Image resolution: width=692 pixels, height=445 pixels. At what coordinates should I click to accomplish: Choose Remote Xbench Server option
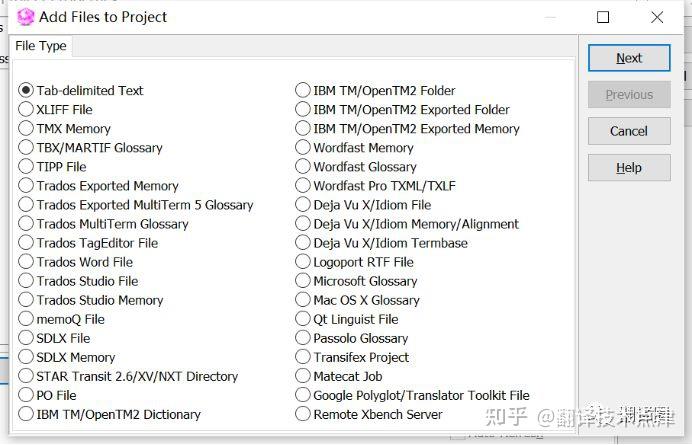pos(303,414)
